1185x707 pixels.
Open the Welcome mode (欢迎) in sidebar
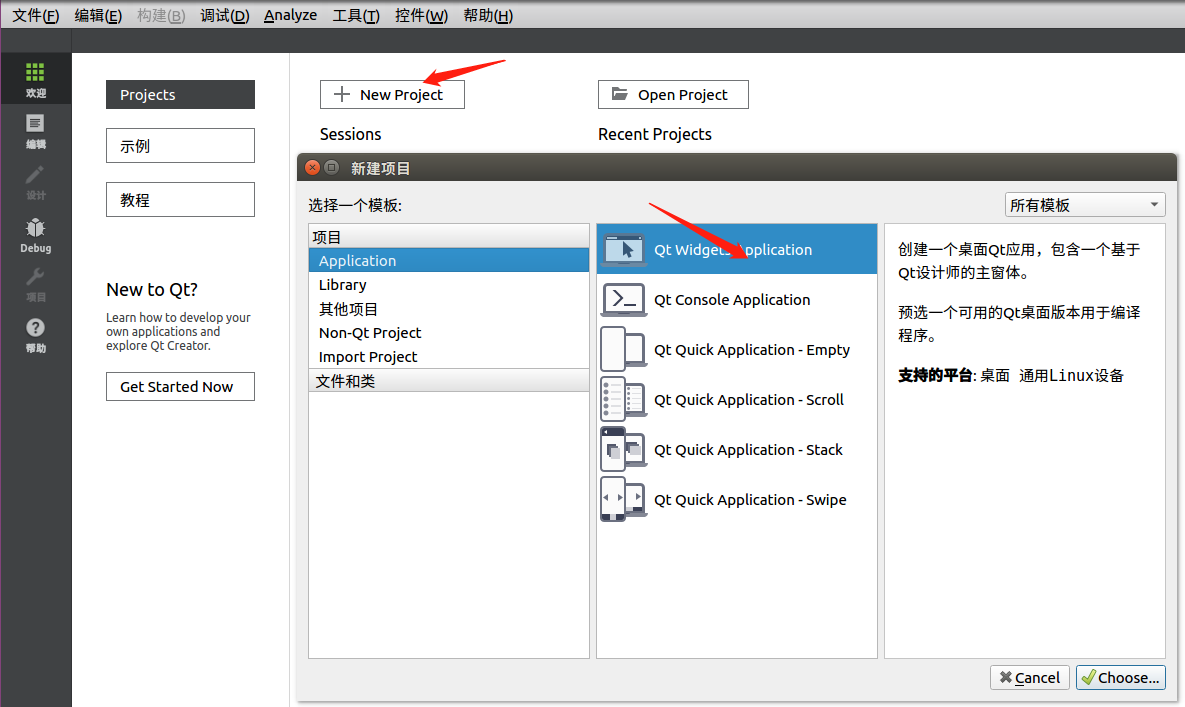pyautogui.click(x=36, y=79)
